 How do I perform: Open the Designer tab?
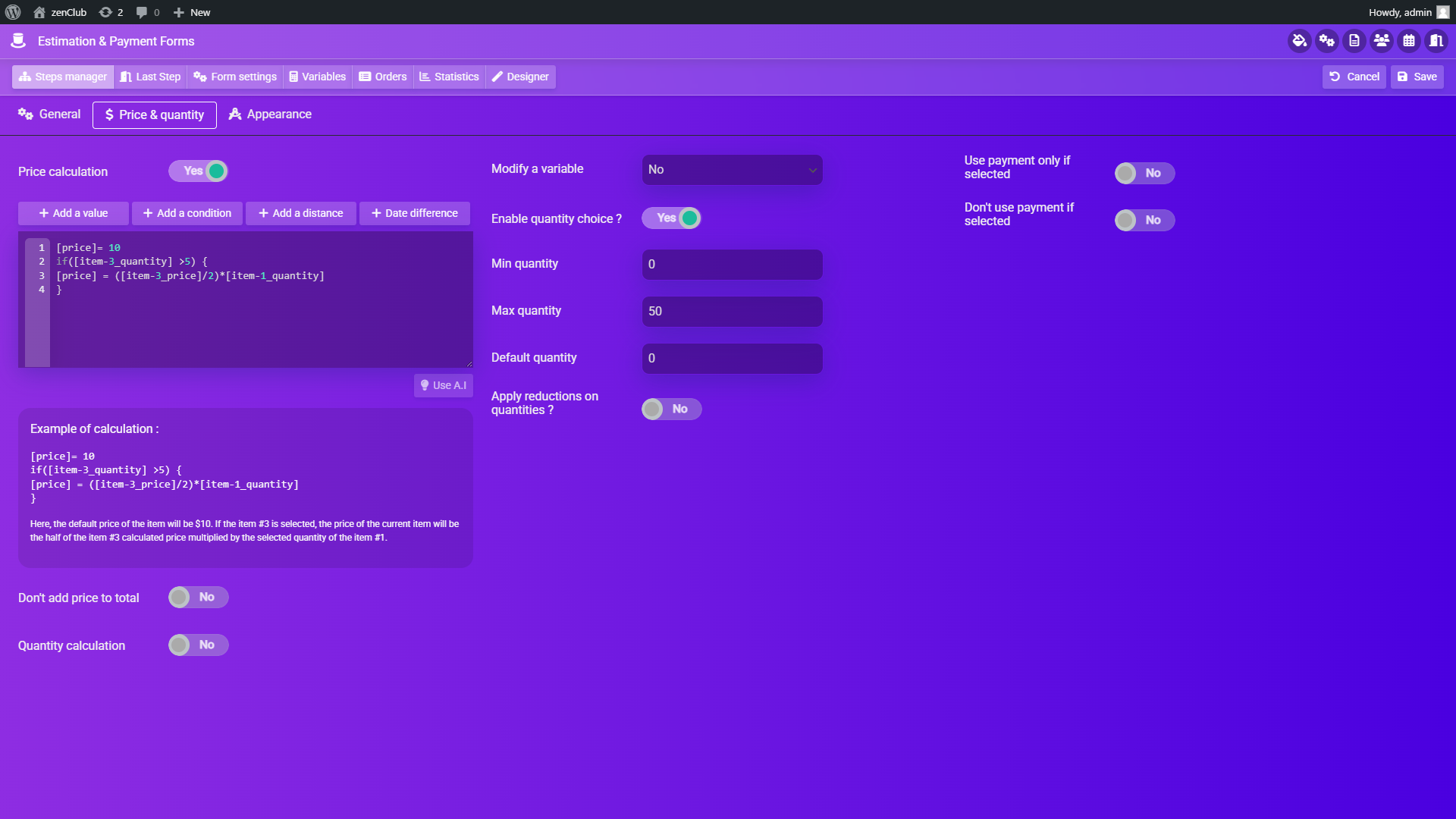point(520,77)
